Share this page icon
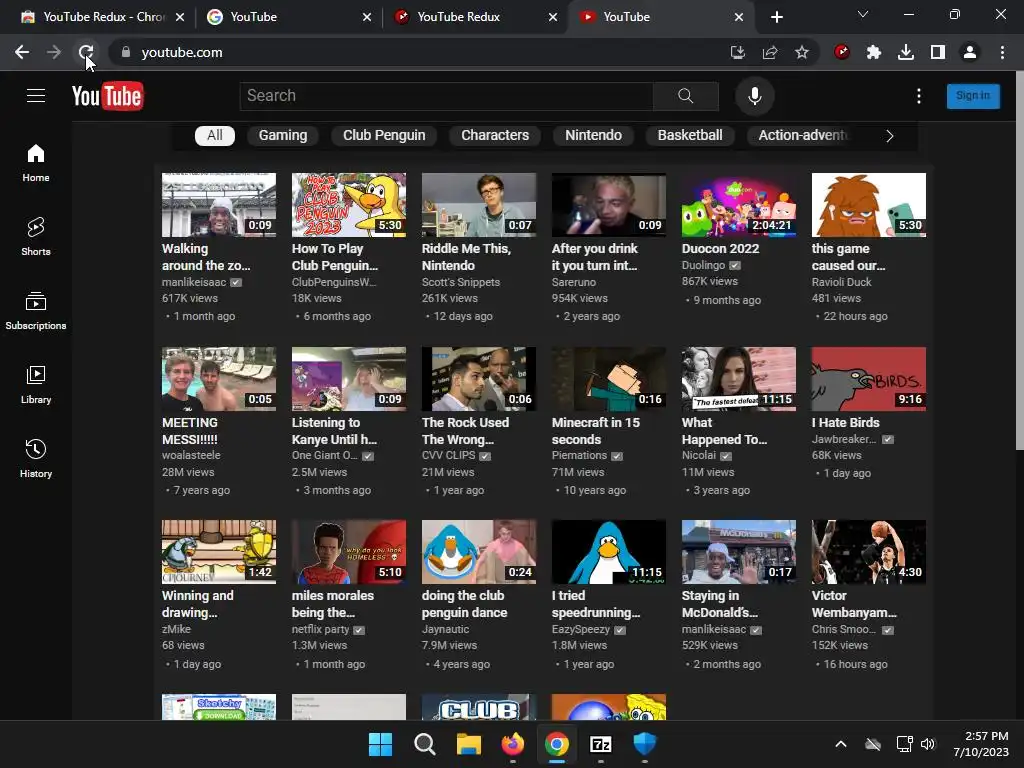 coord(770,52)
